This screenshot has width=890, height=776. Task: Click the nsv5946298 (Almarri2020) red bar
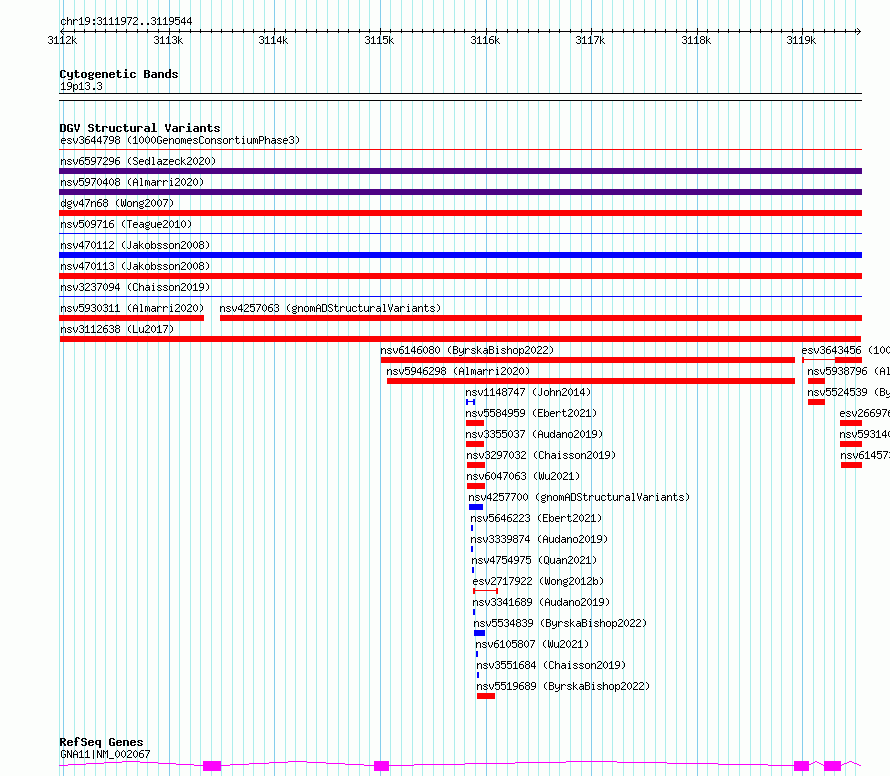[591, 381]
